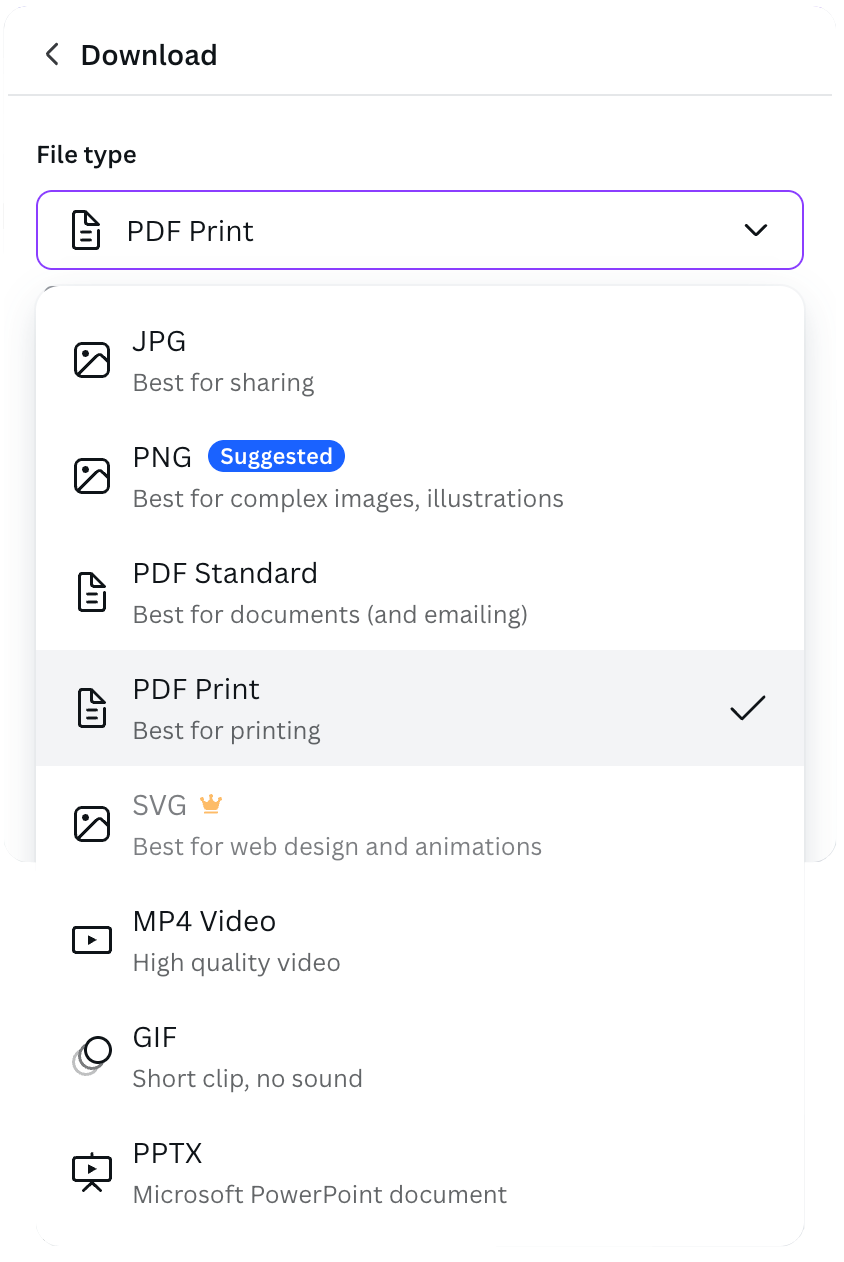Click the 'File type' label
This screenshot has height=1262, width=844.
87,155
